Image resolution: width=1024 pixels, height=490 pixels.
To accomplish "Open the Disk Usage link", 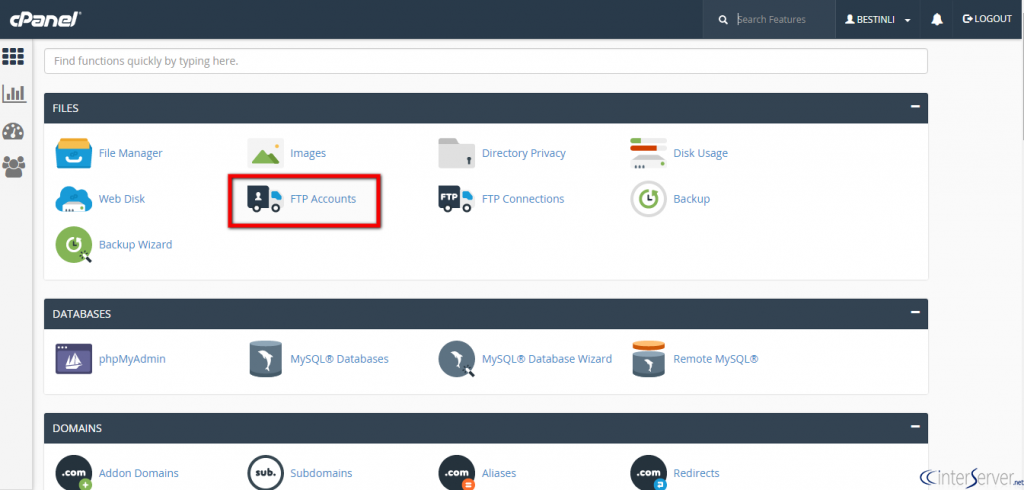I will [701, 154].
